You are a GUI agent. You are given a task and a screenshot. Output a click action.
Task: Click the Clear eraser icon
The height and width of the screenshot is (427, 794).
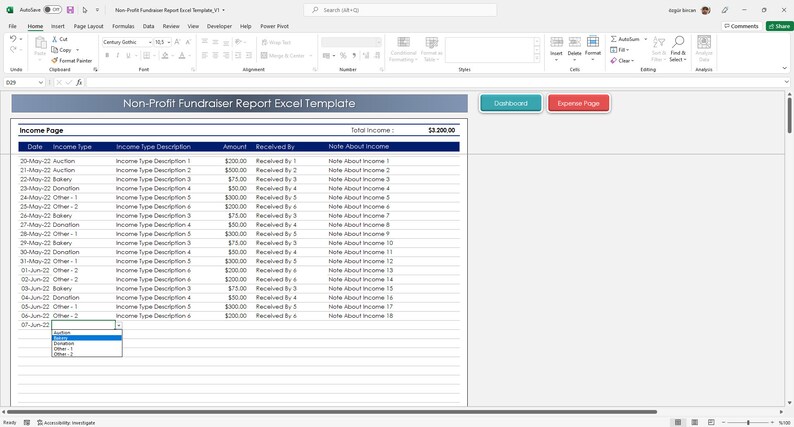pos(614,60)
